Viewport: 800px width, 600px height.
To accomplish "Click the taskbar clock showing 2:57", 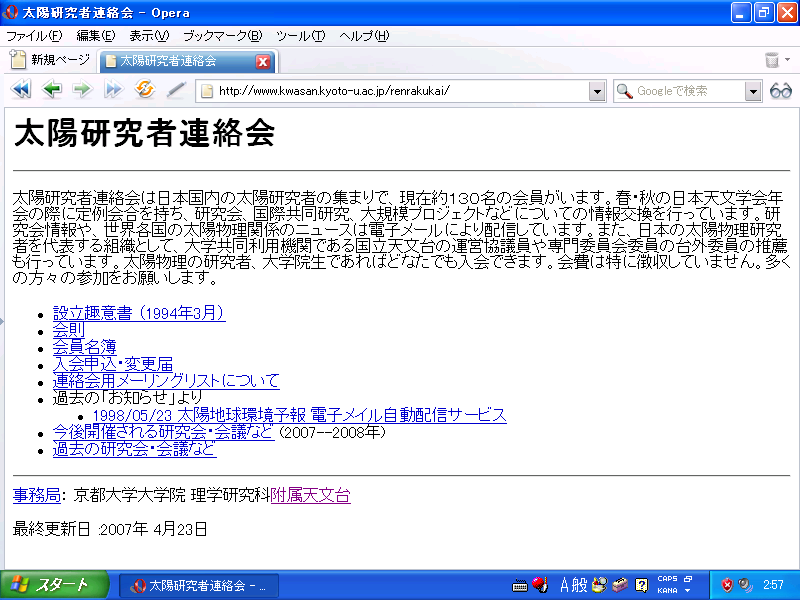I will (x=773, y=585).
